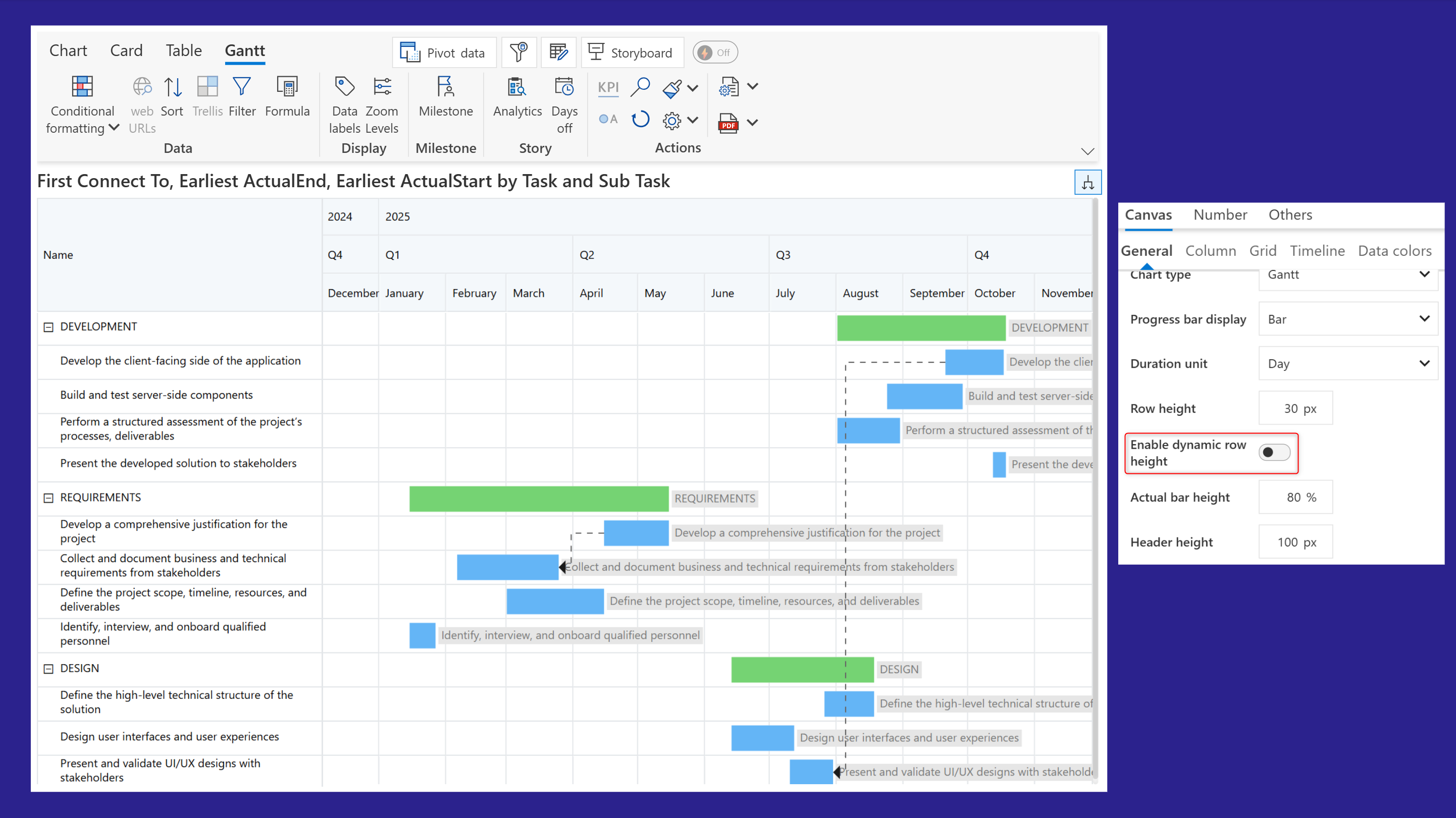The width and height of the screenshot is (1456, 818).
Task: Switch the Off toggle near Storyboard
Action: [715, 52]
